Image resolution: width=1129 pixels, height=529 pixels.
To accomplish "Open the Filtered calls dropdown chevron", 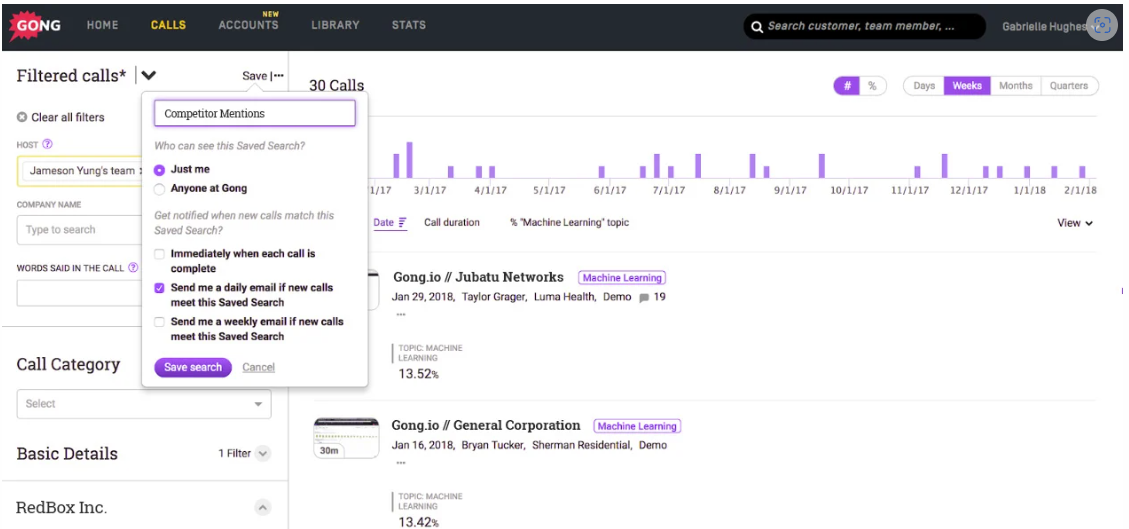I will 149,75.
